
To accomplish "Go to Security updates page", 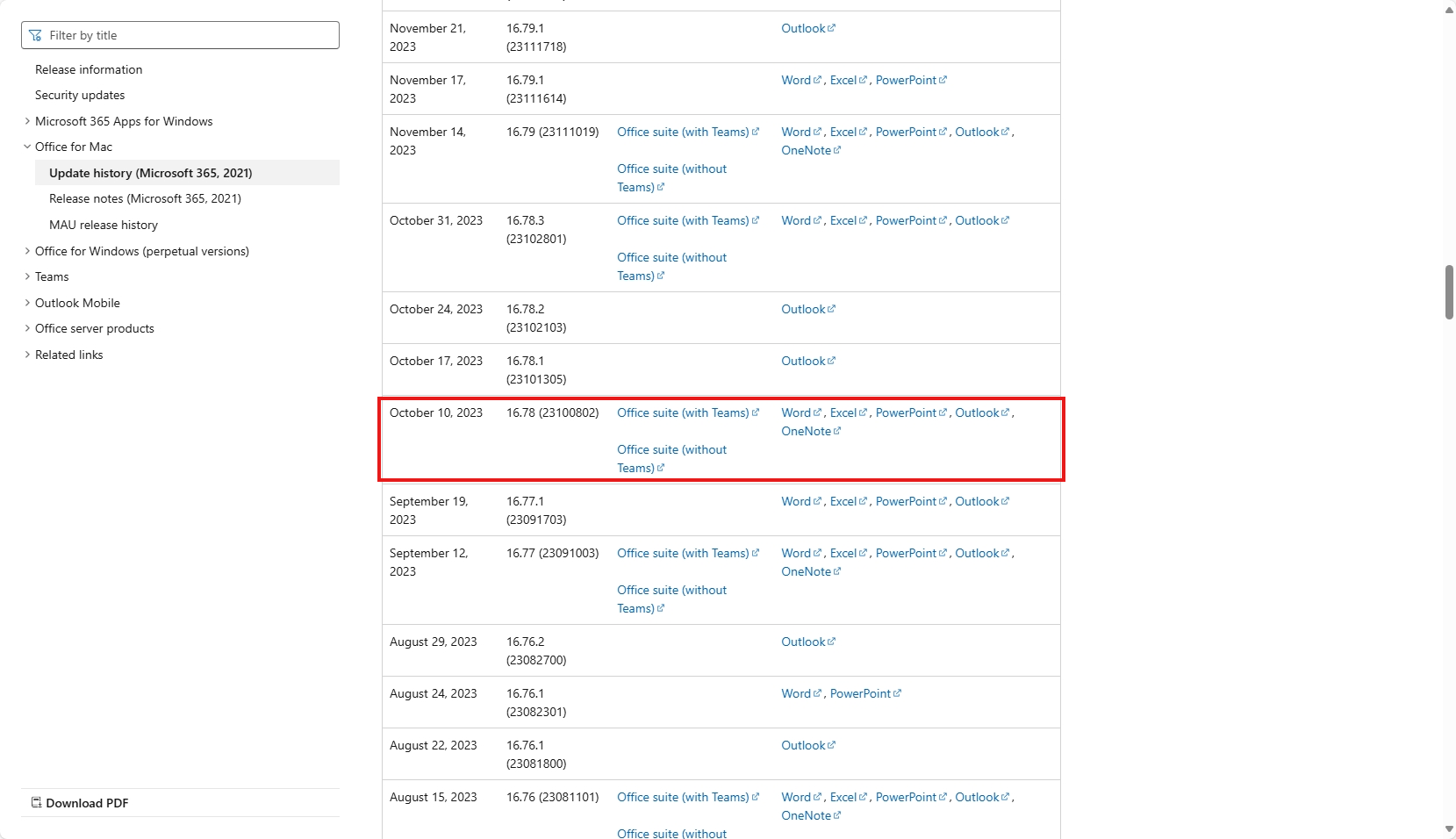I will coord(80,95).
